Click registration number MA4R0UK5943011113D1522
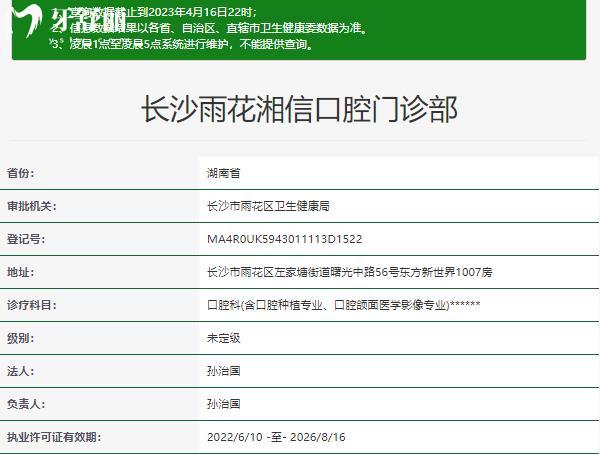Screen dimensions: 600x454 (284, 239)
